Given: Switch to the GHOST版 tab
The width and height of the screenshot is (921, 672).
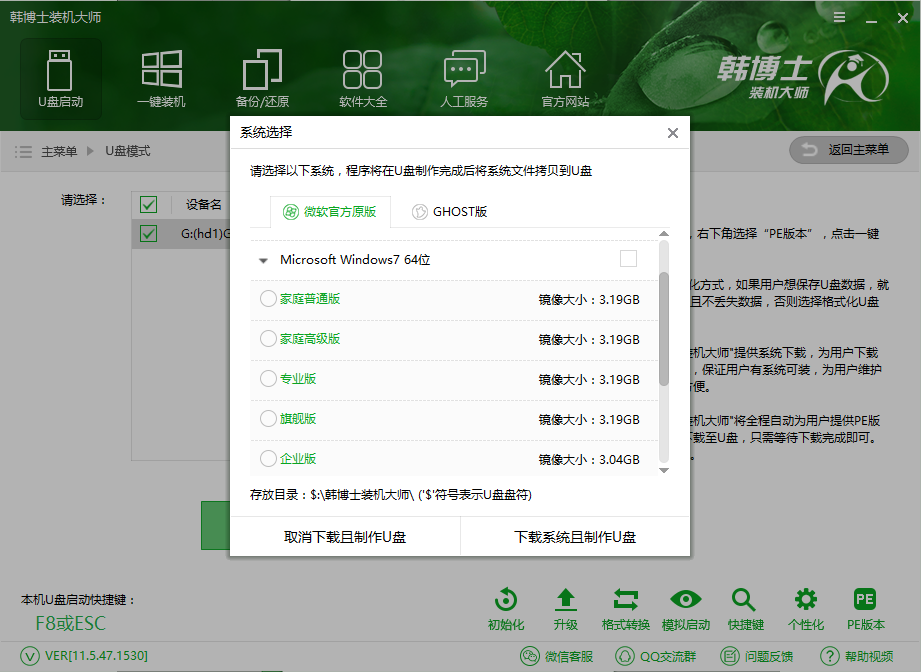Looking at the screenshot, I should point(449,211).
